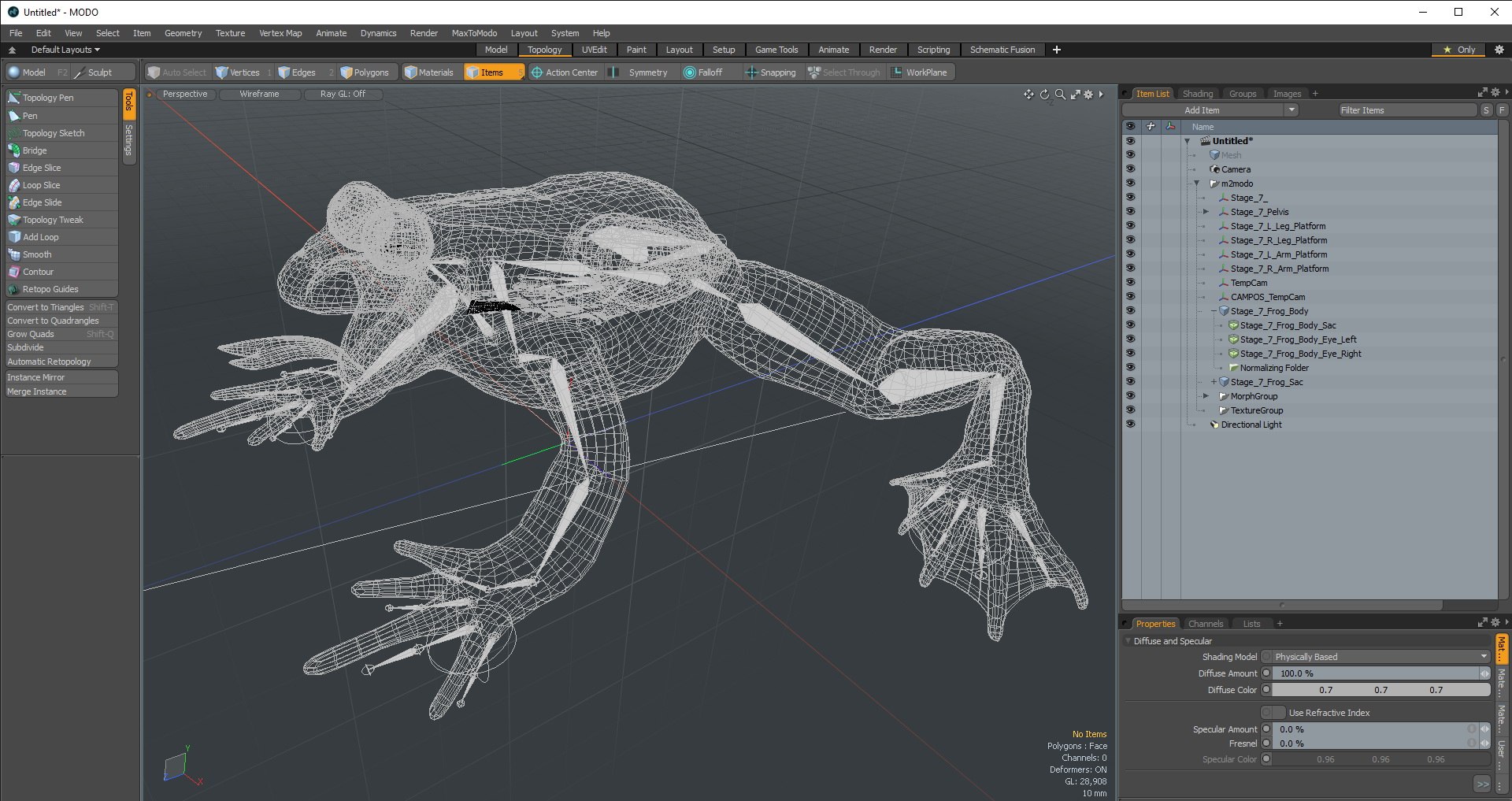The height and width of the screenshot is (801, 1512).
Task: Expand the MorphGroup folder
Action: pyautogui.click(x=1206, y=396)
